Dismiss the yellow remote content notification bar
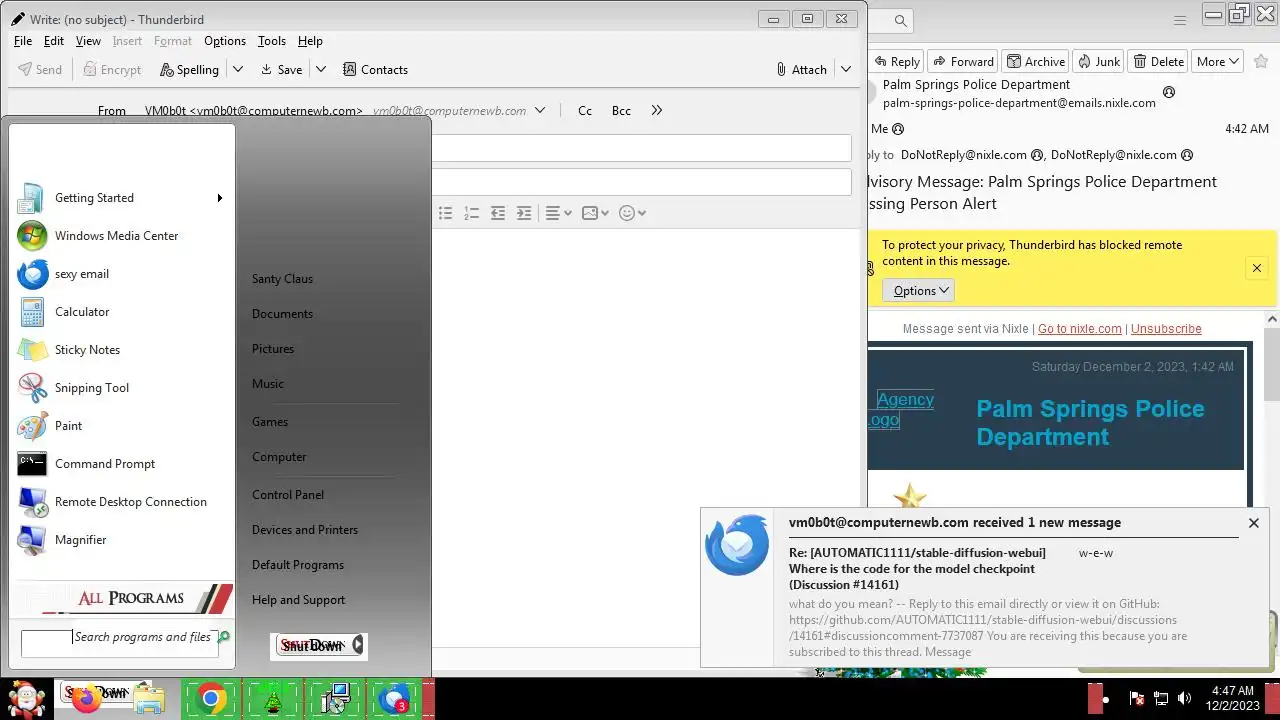 click(1257, 268)
